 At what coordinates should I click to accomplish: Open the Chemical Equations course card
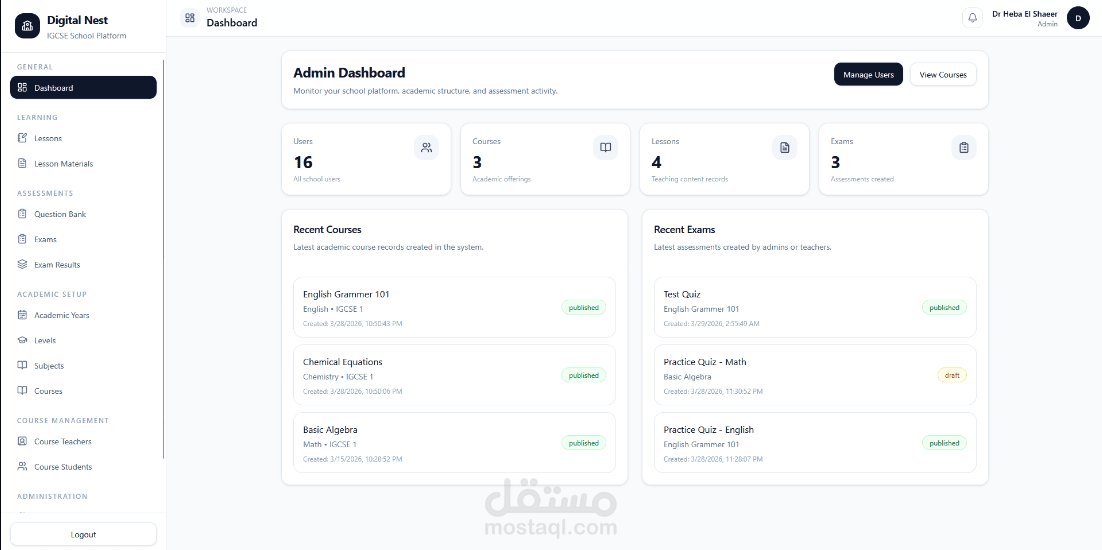[454, 375]
